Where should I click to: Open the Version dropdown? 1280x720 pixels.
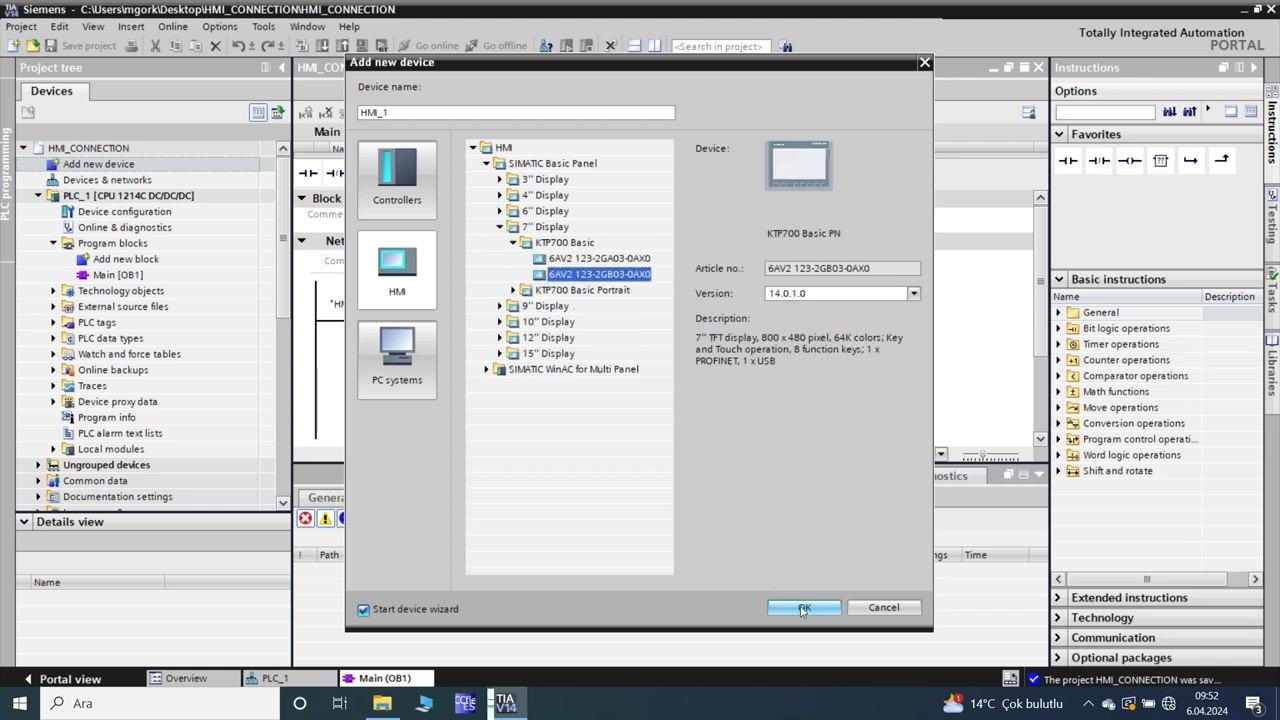913,293
